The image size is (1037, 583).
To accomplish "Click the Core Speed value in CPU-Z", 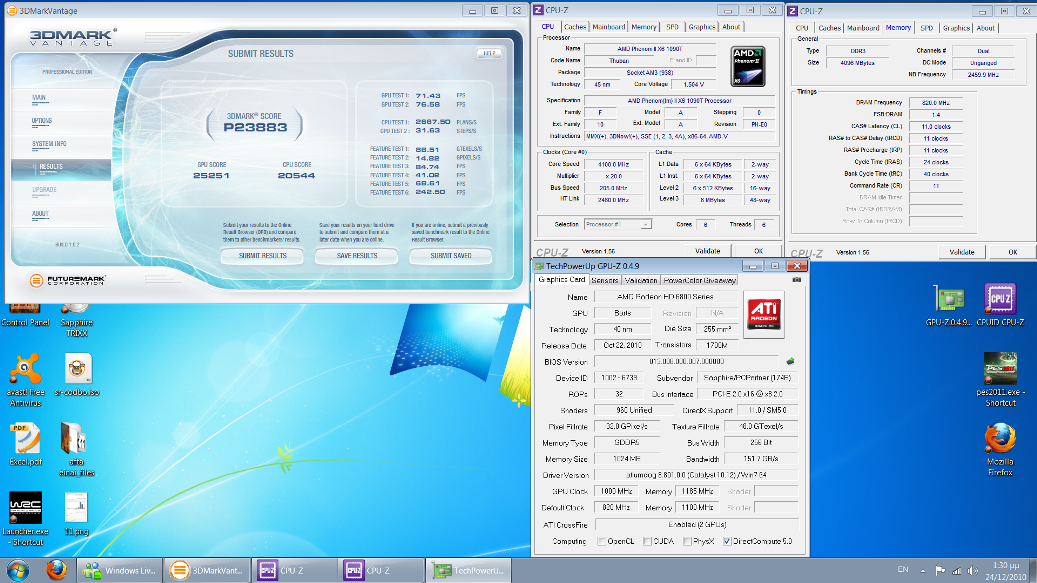I will pos(613,165).
